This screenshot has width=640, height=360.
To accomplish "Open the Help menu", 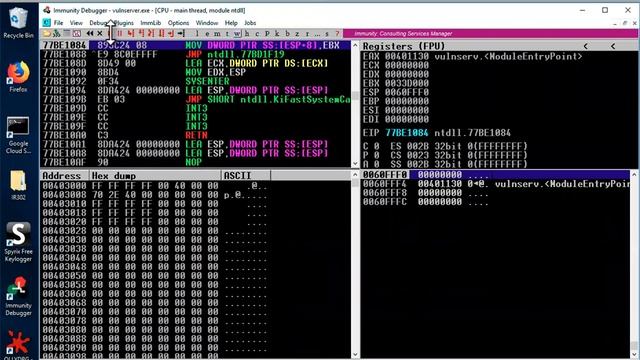I will pos(231,23).
